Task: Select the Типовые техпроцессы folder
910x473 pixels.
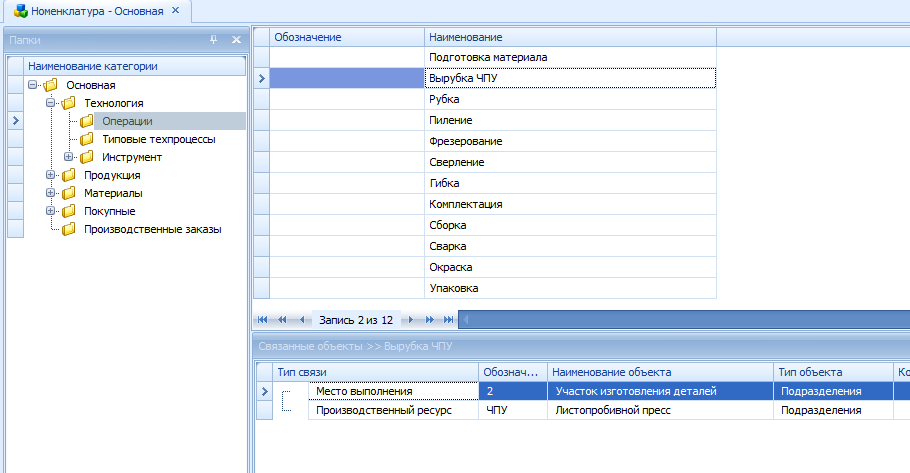Action: click(x=158, y=139)
